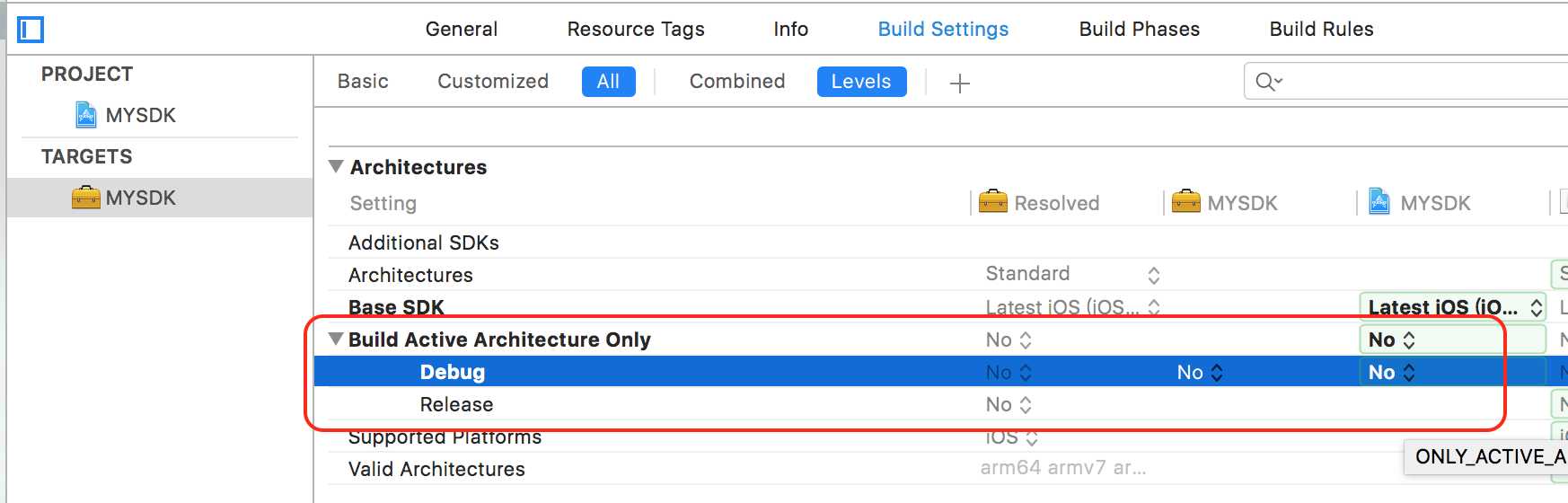This screenshot has width=1568, height=503.
Task: Select the All filter toggle
Action: pyautogui.click(x=608, y=82)
